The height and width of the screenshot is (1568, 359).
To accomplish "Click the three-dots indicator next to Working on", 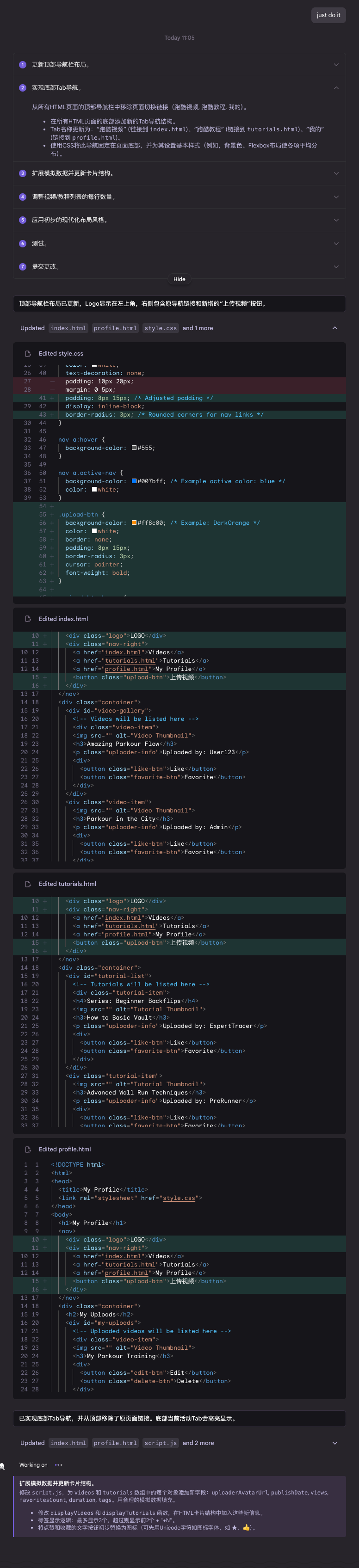I will tap(58, 1465).
